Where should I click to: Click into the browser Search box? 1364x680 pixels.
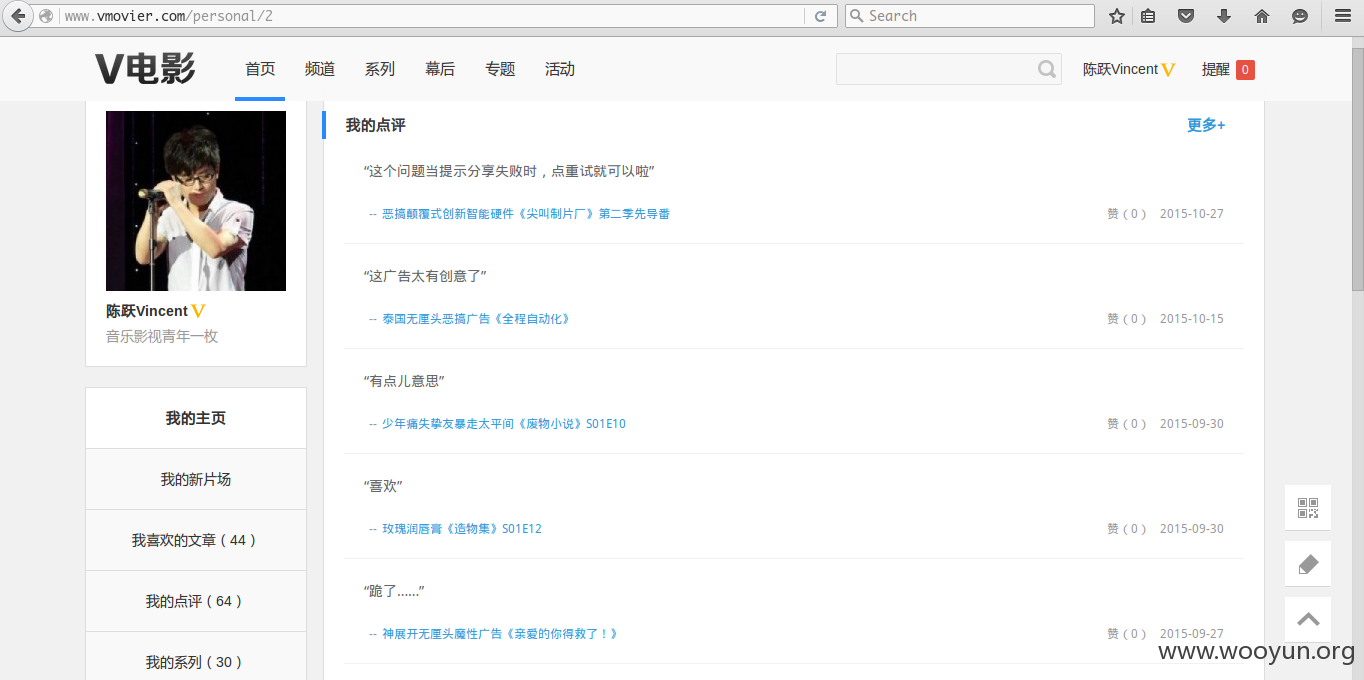coord(970,16)
